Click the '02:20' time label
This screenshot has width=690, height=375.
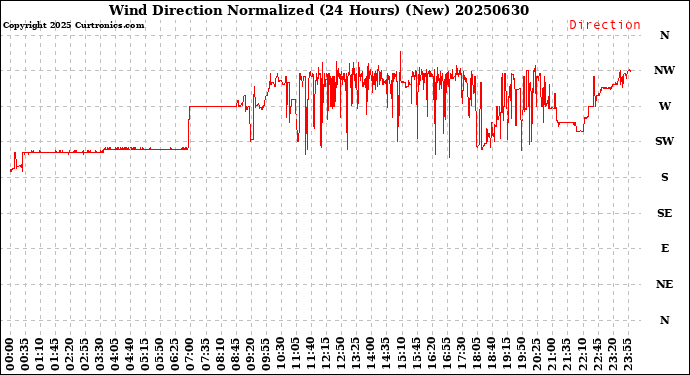point(70,354)
